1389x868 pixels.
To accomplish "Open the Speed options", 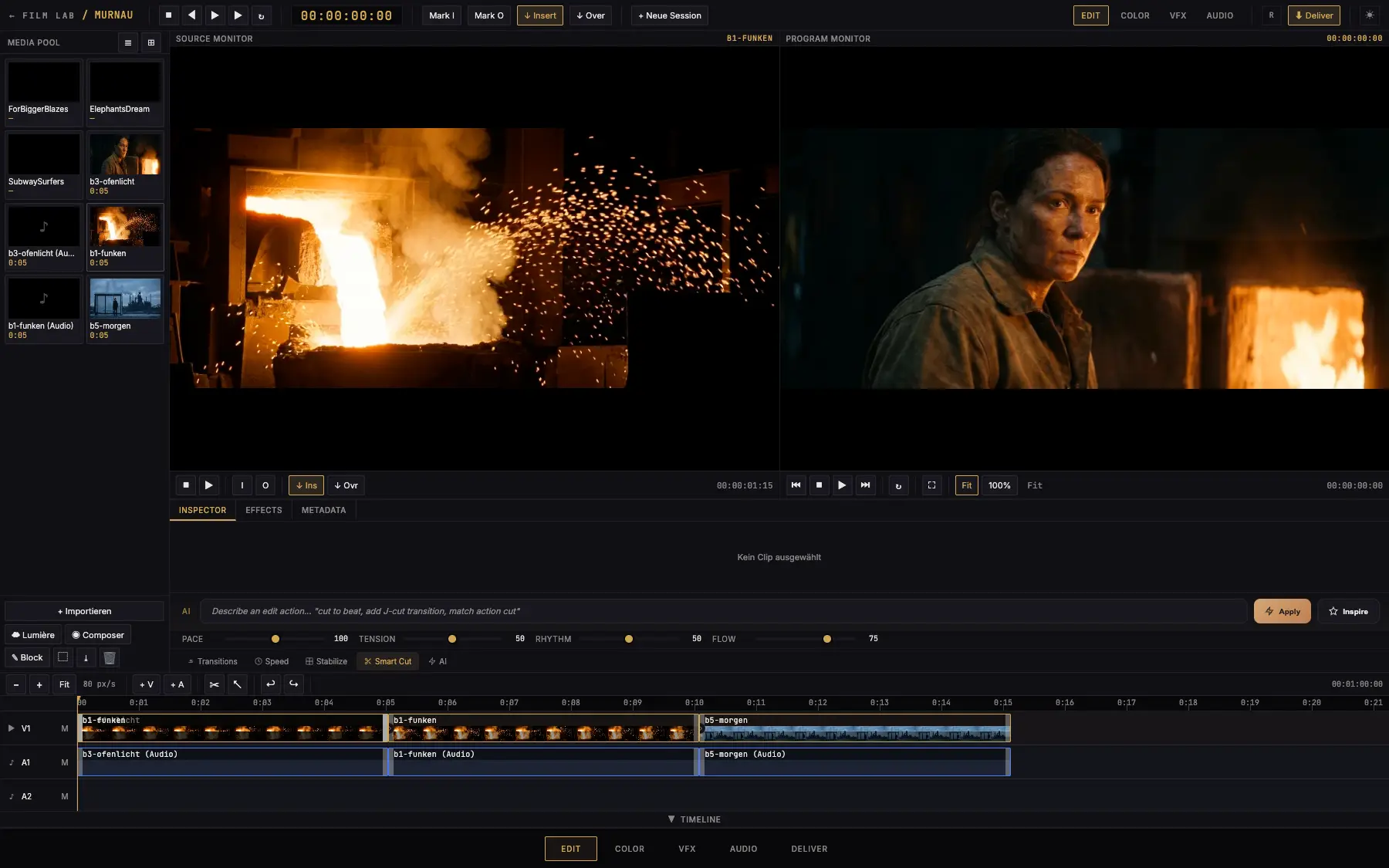I will point(272,661).
